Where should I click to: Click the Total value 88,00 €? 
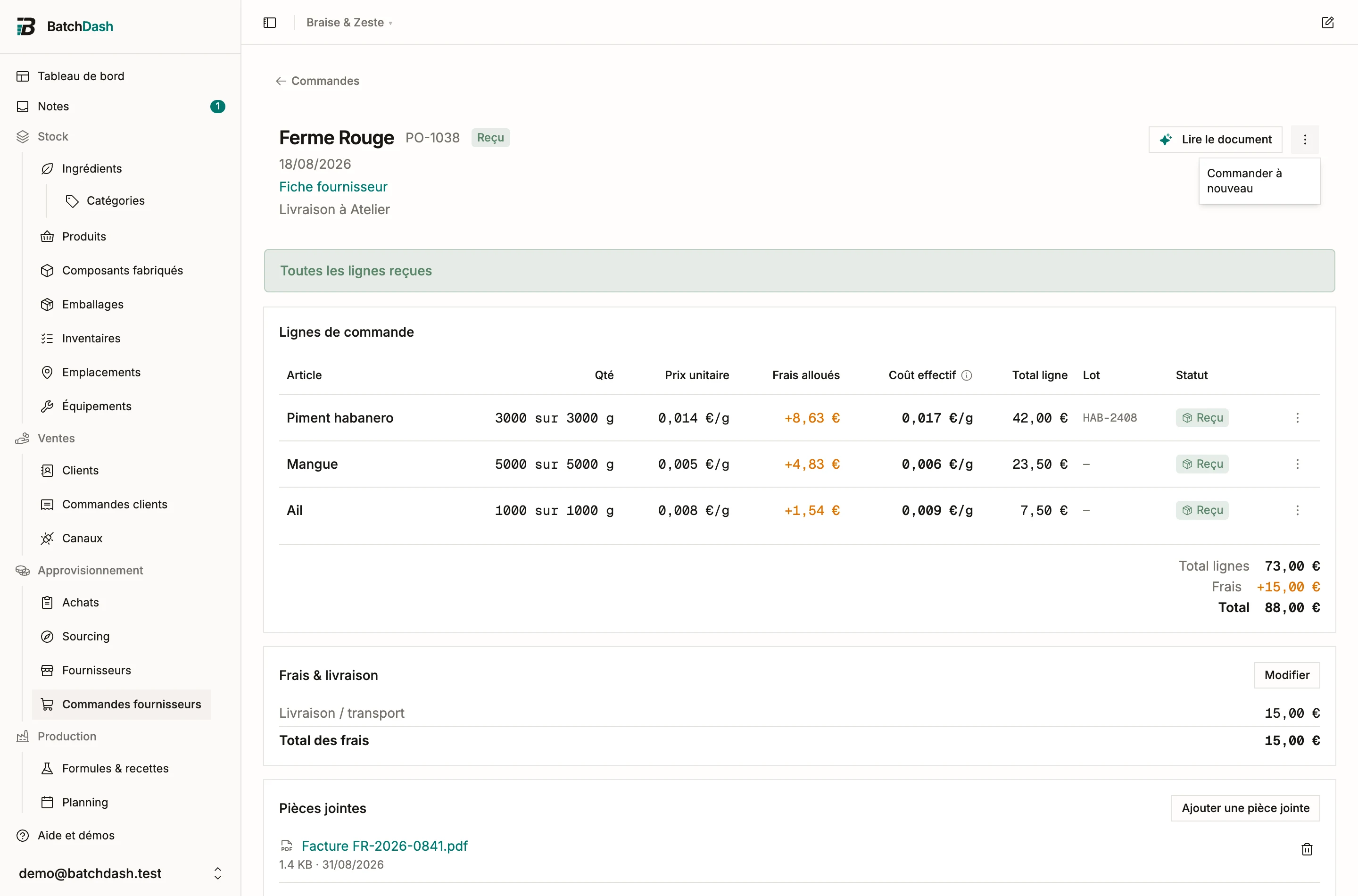pos(1292,607)
